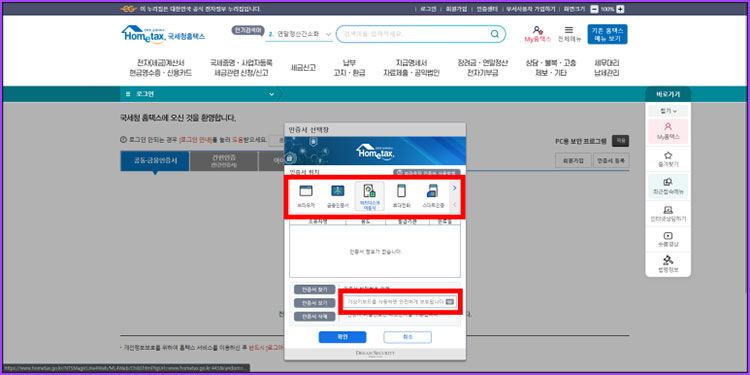Open 납부 고지·환급 menu
This screenshot has height=375, width=750.
[349, 68]
